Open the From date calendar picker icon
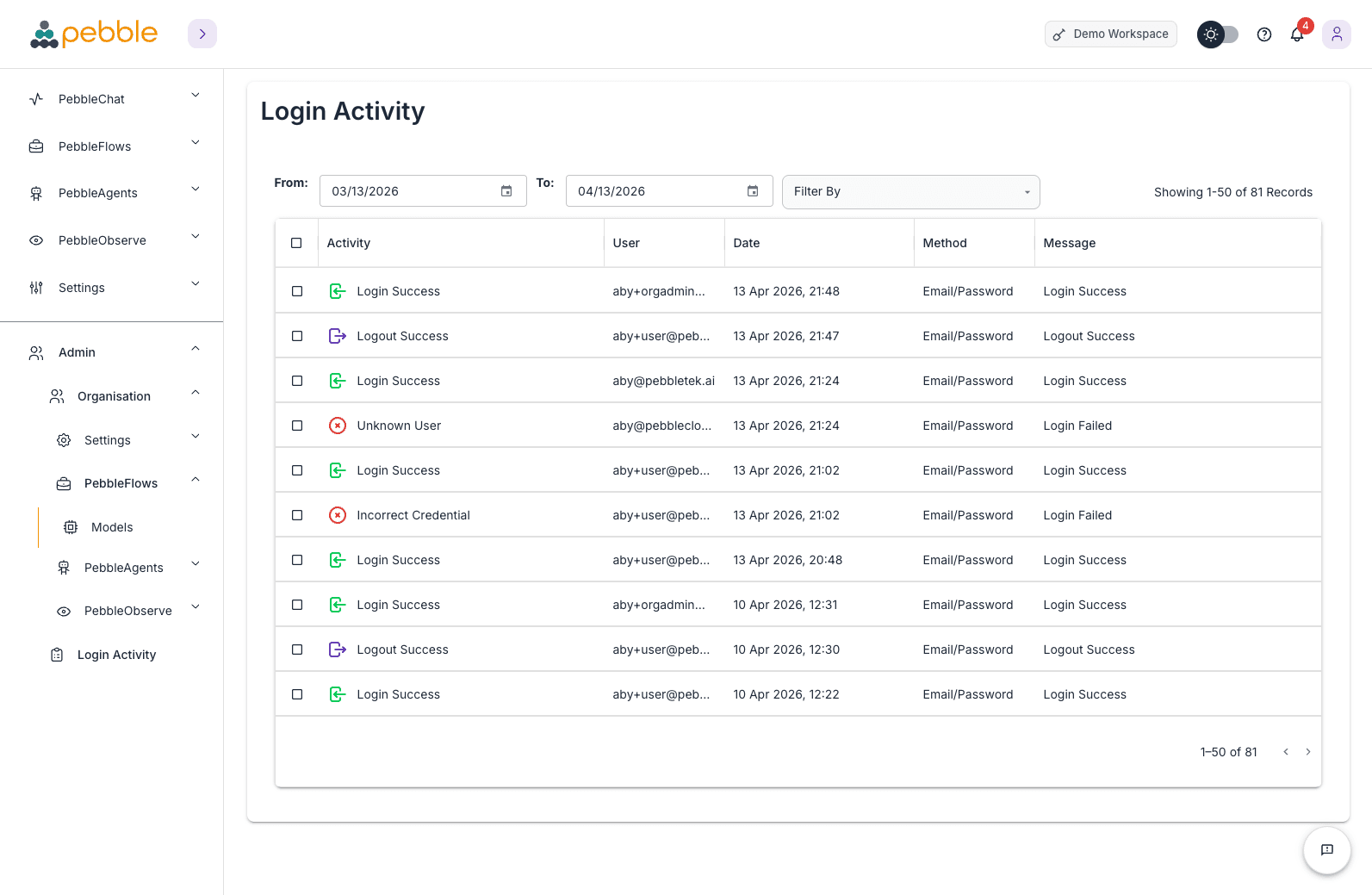Viewport: 1372px width, 895px height. pos(506,191)
